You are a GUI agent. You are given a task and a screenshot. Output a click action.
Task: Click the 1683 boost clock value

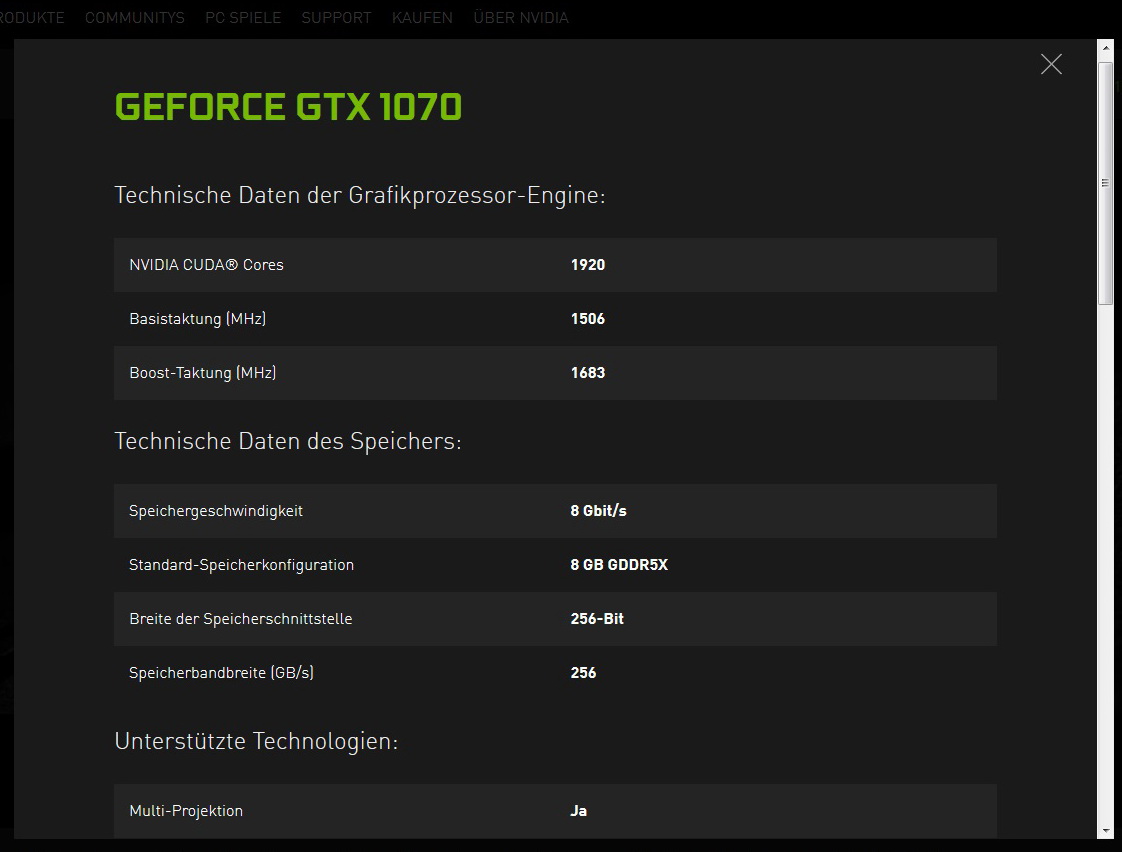pyautogui.click(x=587, y=373)
